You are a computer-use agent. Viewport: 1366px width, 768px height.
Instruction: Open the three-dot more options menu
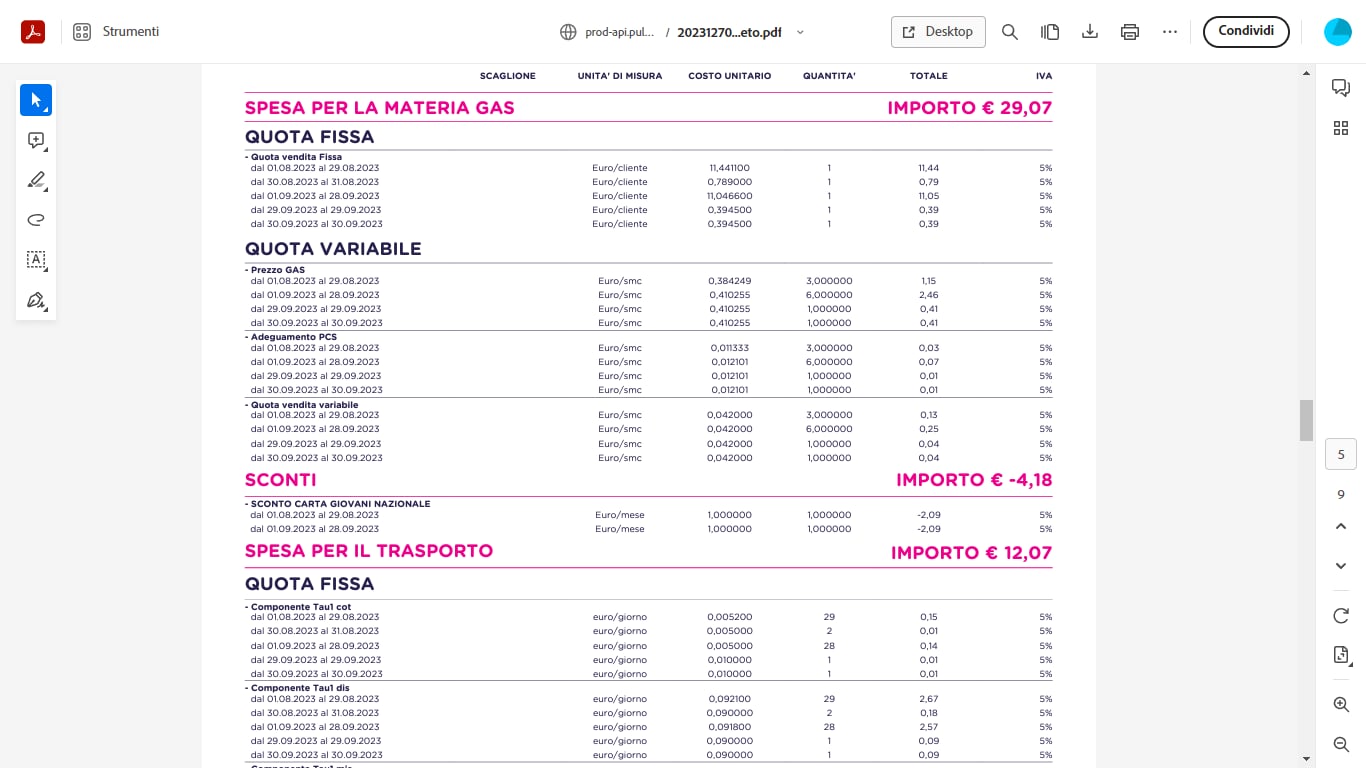1170,32
